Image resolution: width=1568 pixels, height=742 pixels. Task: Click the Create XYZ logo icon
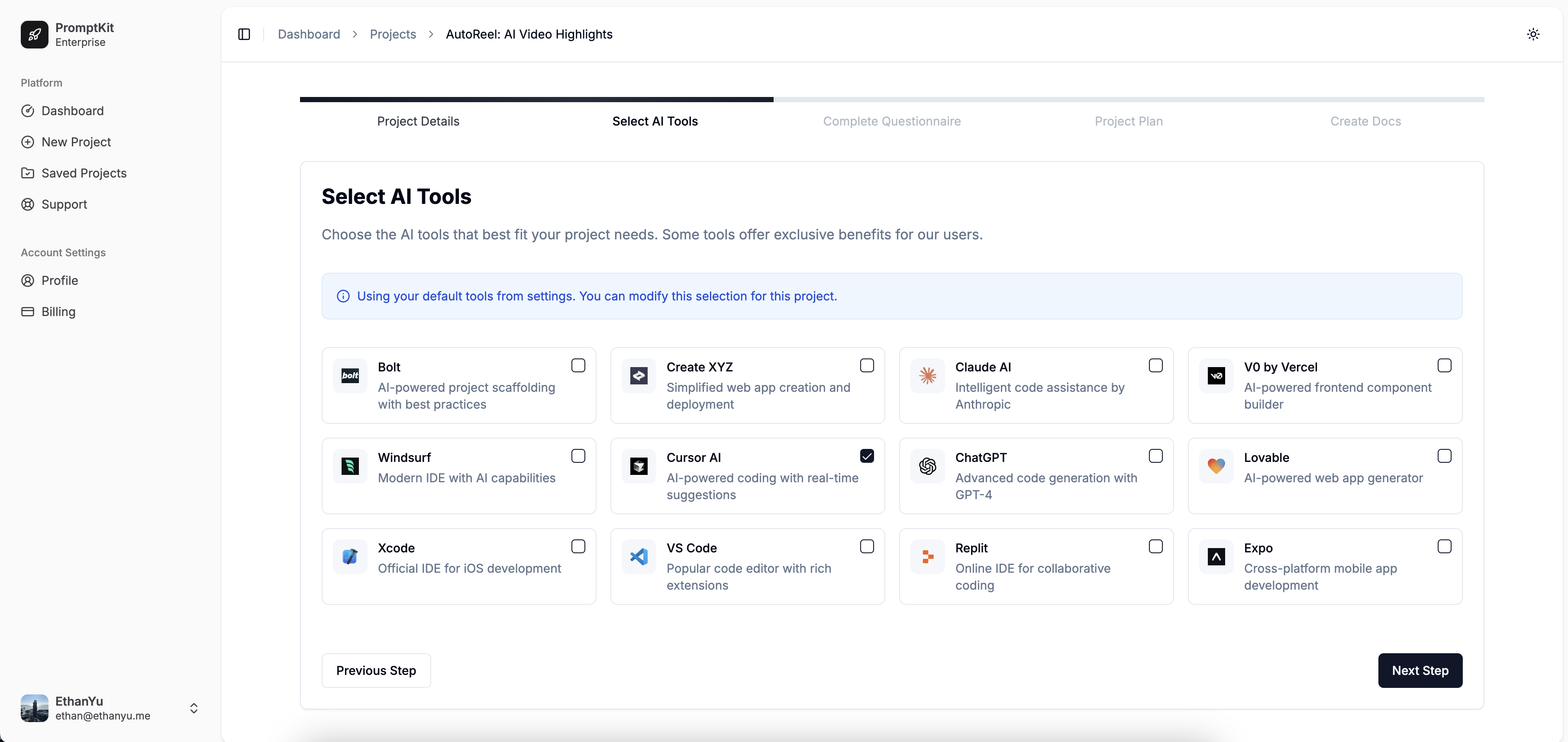(639, 376)
